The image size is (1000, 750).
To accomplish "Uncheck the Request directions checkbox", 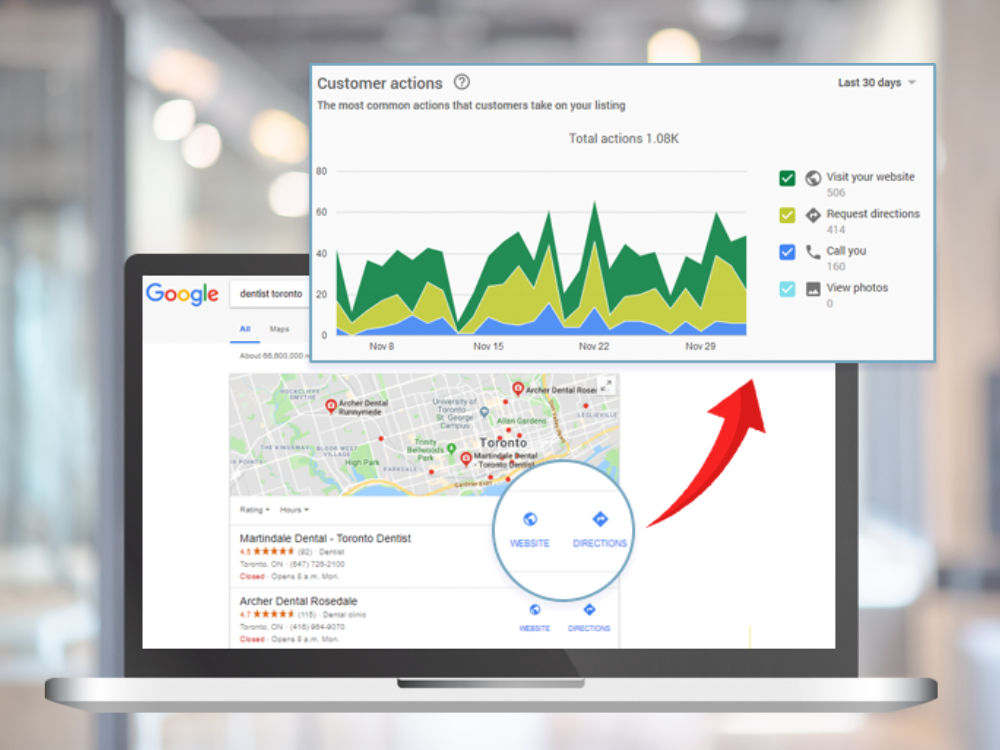I will [787, 215].
